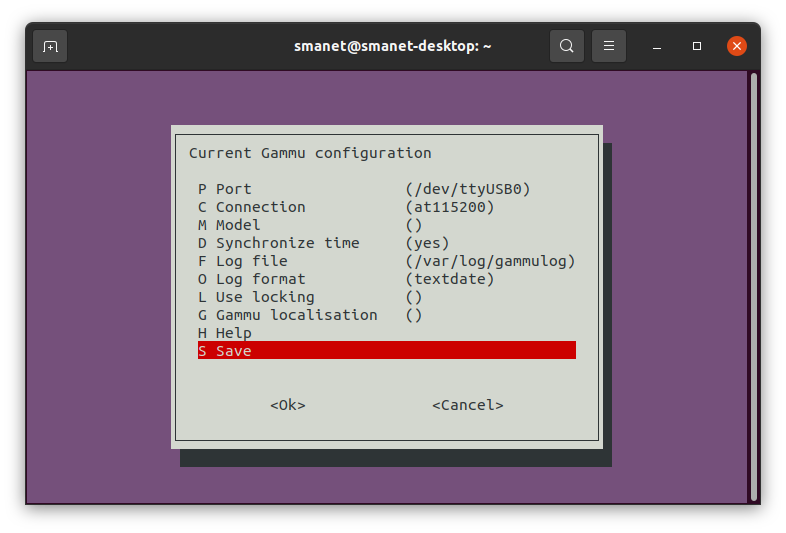Viewport: 786px width, 533px height.
Task: Click the Cancel button
Action: coord(468,405)
